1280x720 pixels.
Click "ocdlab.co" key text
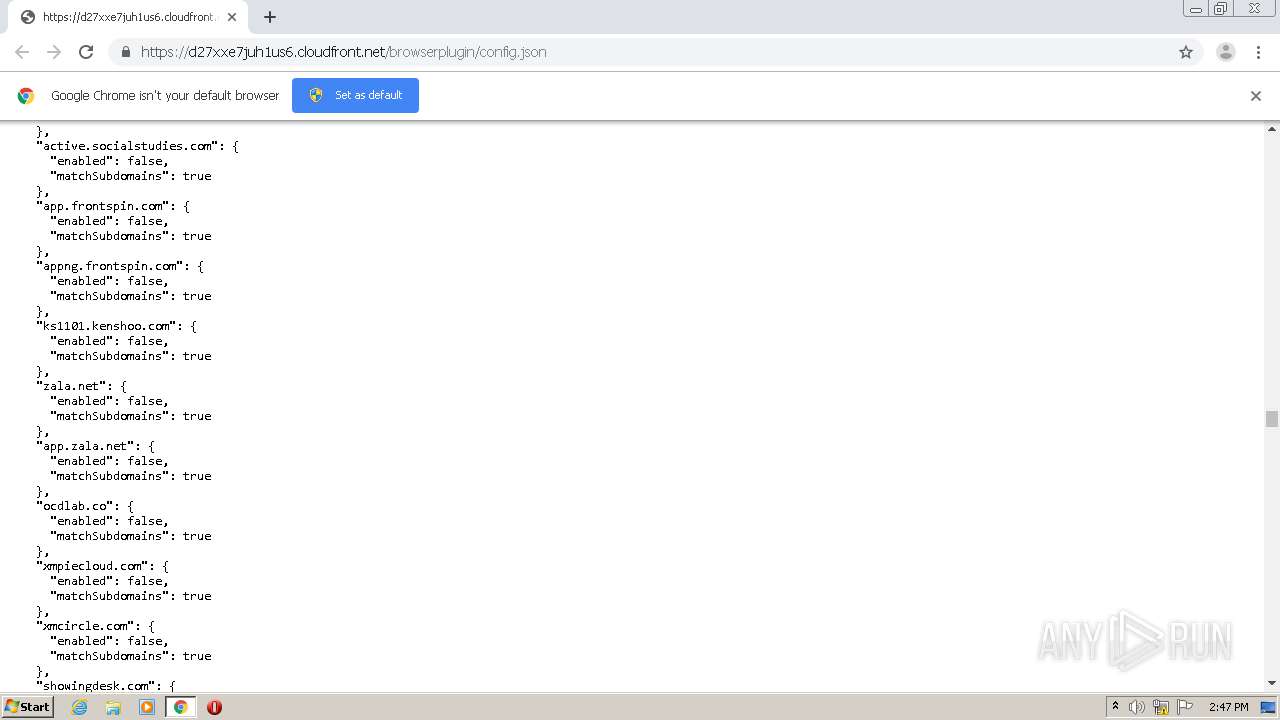(76, 506)
